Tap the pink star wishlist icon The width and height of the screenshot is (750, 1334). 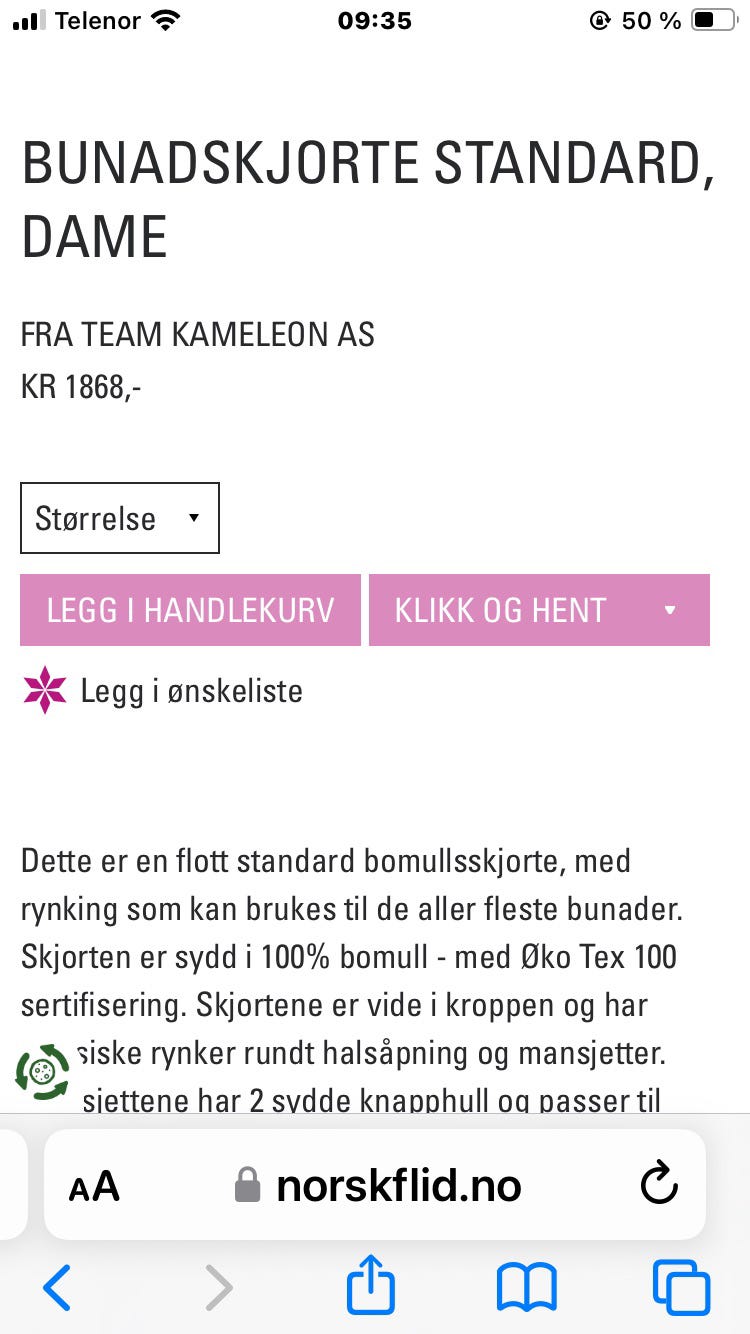pyautogui.click(x=45, y=690)
